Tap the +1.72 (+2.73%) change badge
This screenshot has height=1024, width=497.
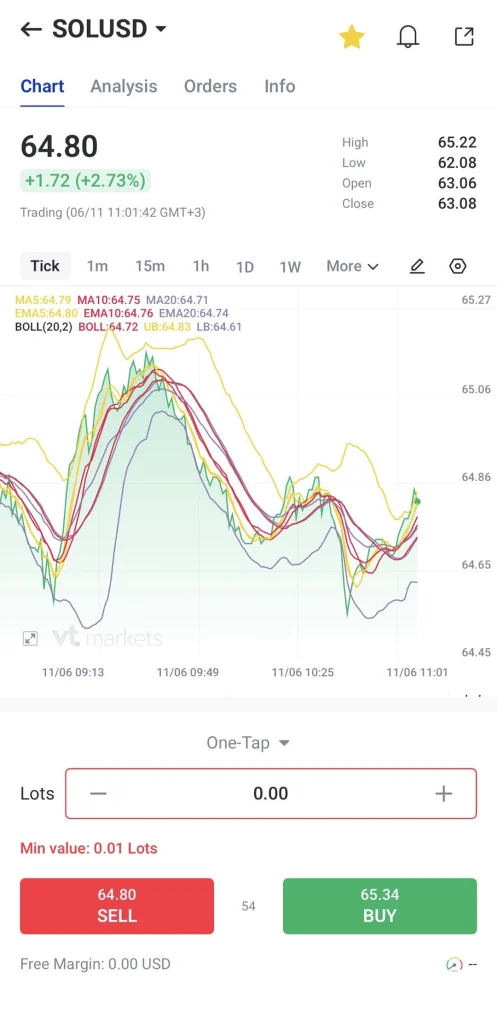coord(85,181)
